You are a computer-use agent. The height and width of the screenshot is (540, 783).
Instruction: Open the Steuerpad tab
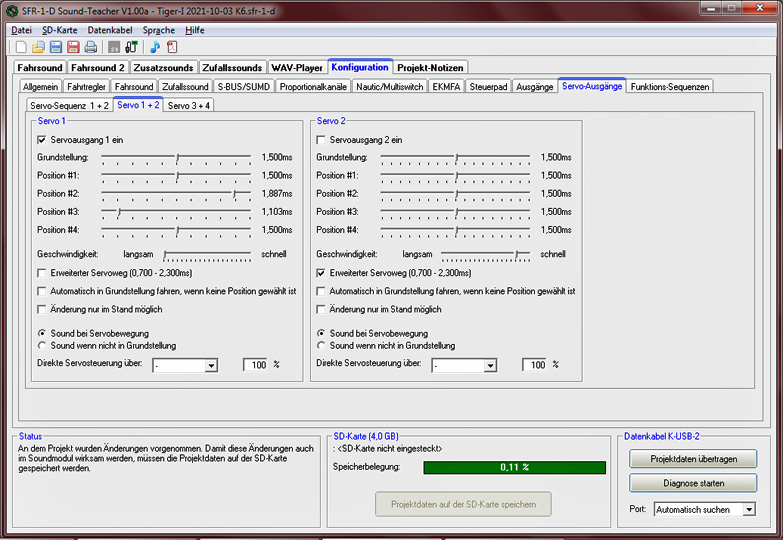488,86
